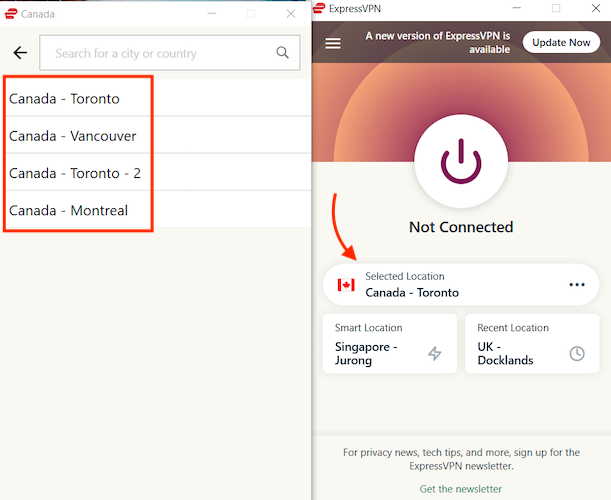611x500 pixels.
Task: Connect to Smart Location Singapore - Jurong
Action: (390, 344)
